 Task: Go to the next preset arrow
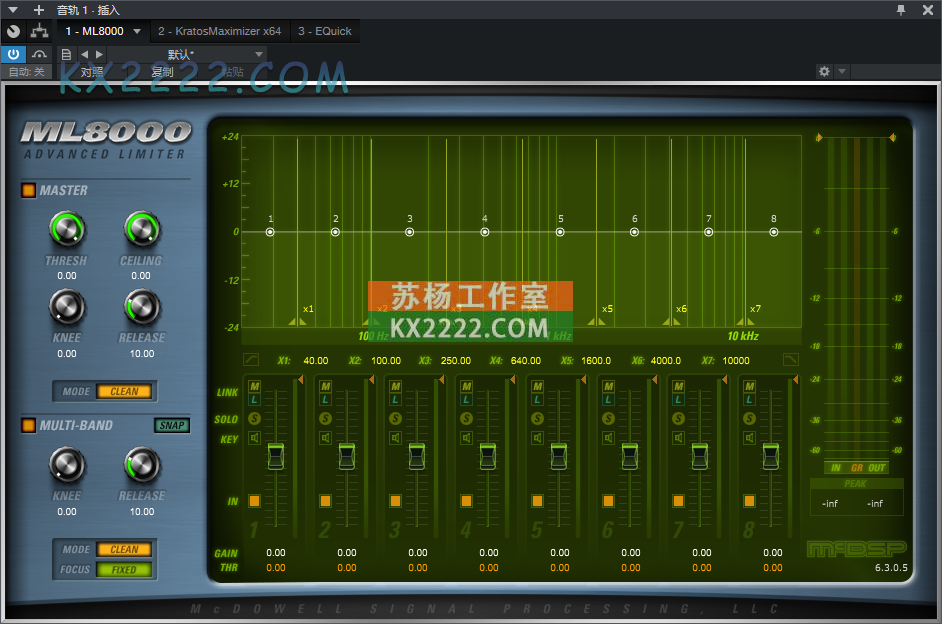point(99,55)
